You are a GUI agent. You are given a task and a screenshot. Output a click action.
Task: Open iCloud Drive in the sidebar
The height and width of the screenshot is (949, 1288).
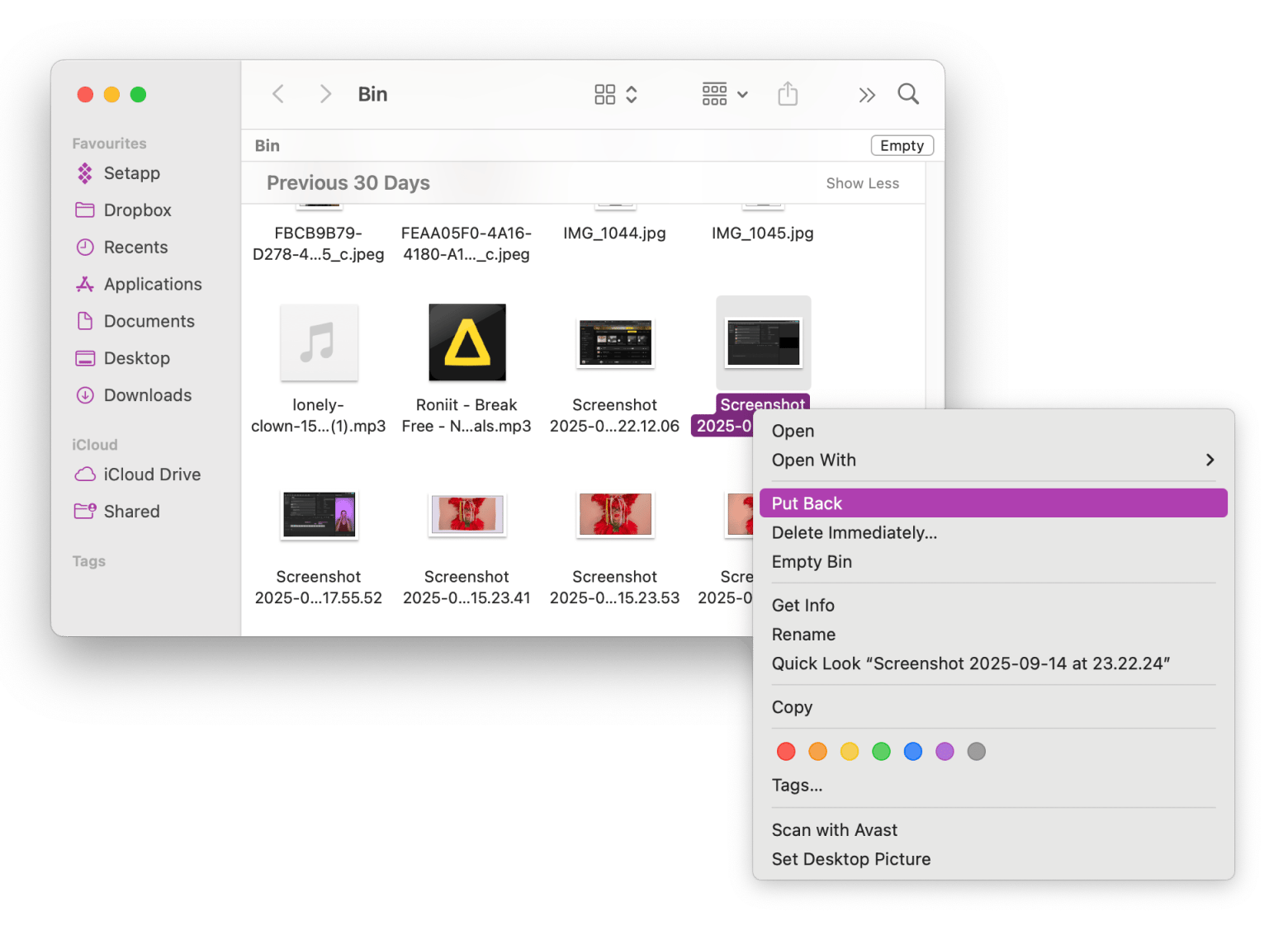152,474
